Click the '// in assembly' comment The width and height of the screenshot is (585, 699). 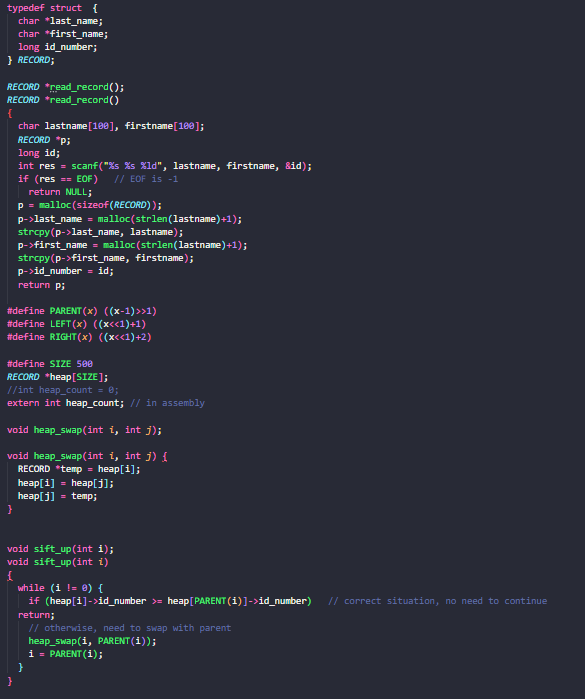pos(168,403)
